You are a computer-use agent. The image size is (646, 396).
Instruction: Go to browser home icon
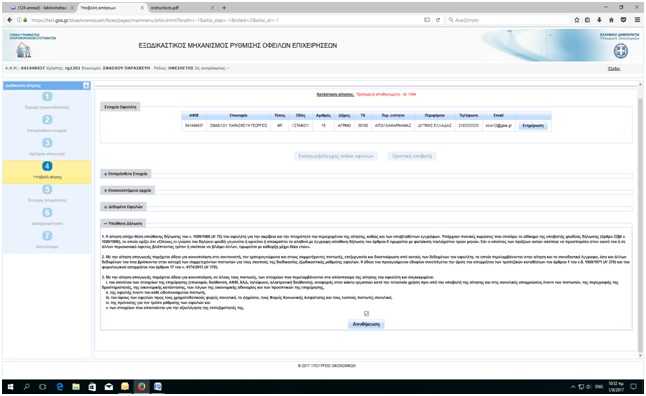[611, 20]
